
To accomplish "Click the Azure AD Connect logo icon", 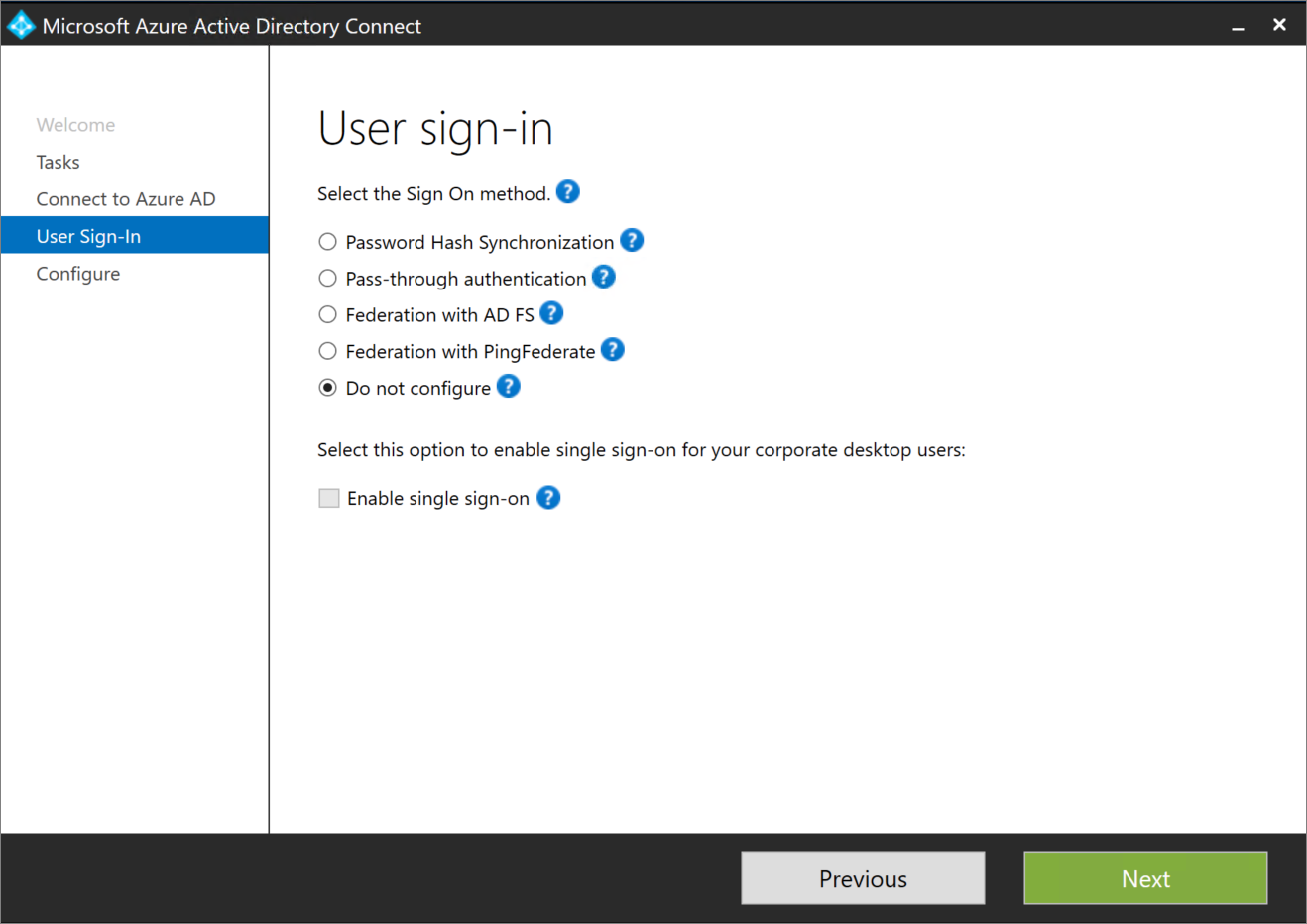I will pyautogui.click(x=19, y=24).
